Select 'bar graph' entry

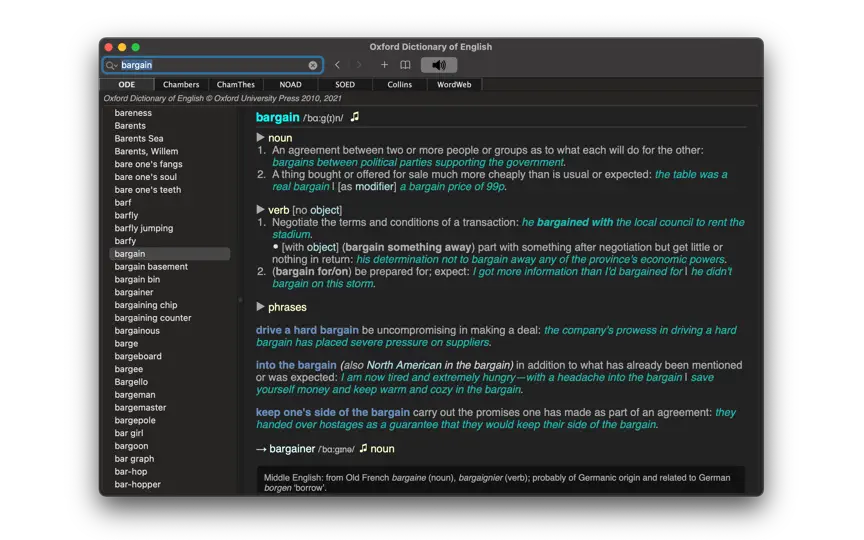(x=134, y=458)
